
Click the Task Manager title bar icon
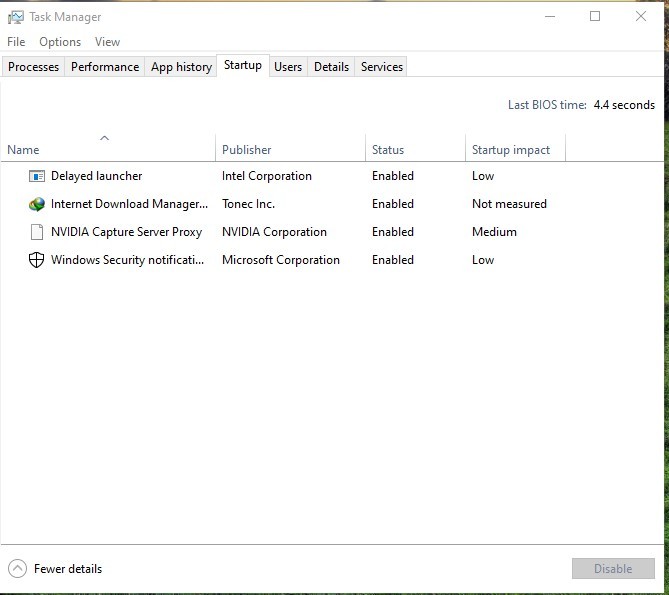(16, 17)
